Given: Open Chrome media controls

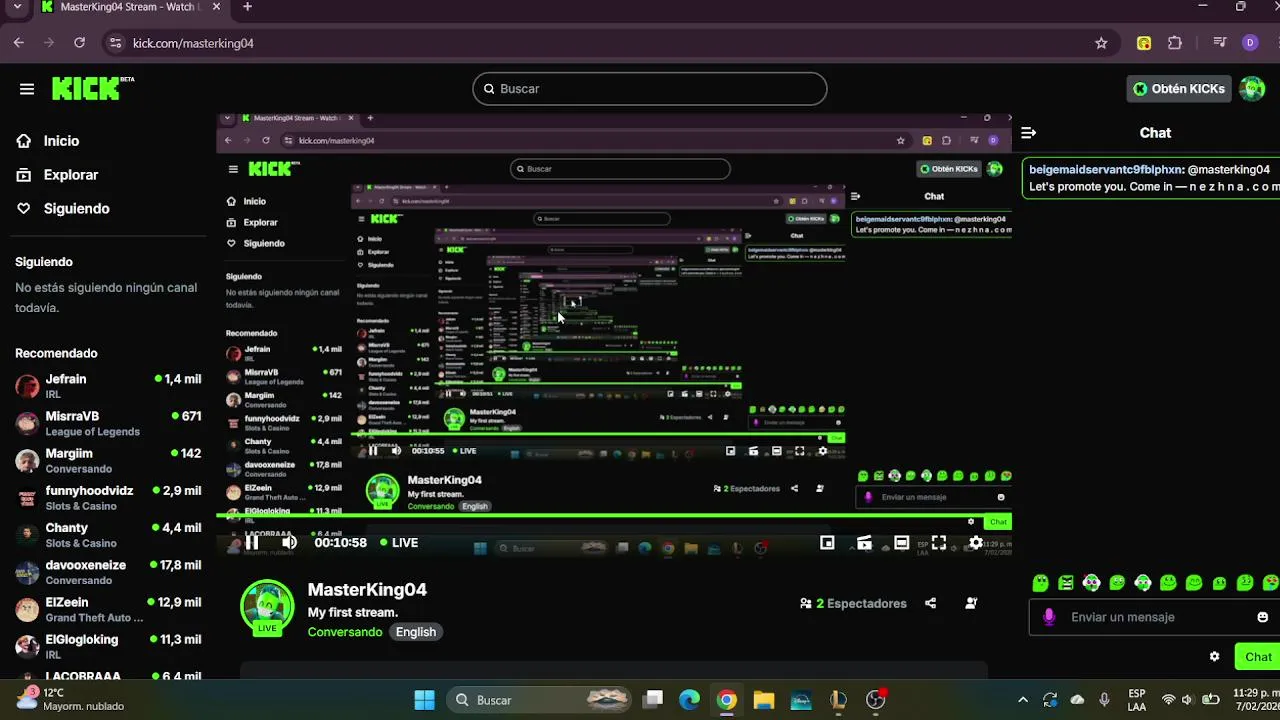Looking at the screenshot, I should (x=1219, y=43).
